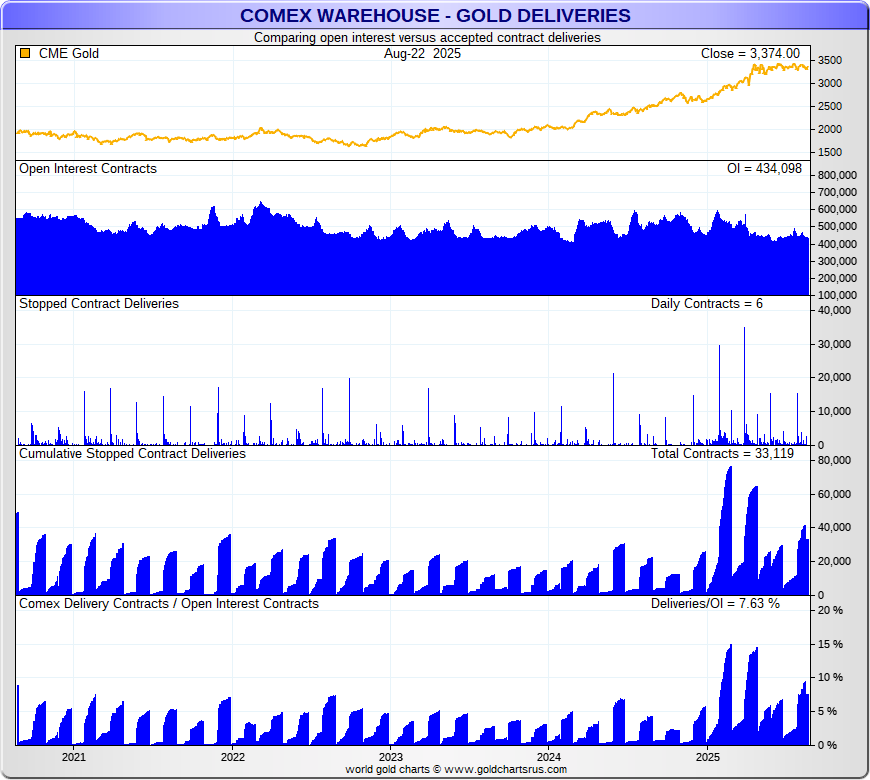This screenshot has height=780, width=870.
Task: Click the 15 % deliveries/OI axis tick
Action: point(830,644)
